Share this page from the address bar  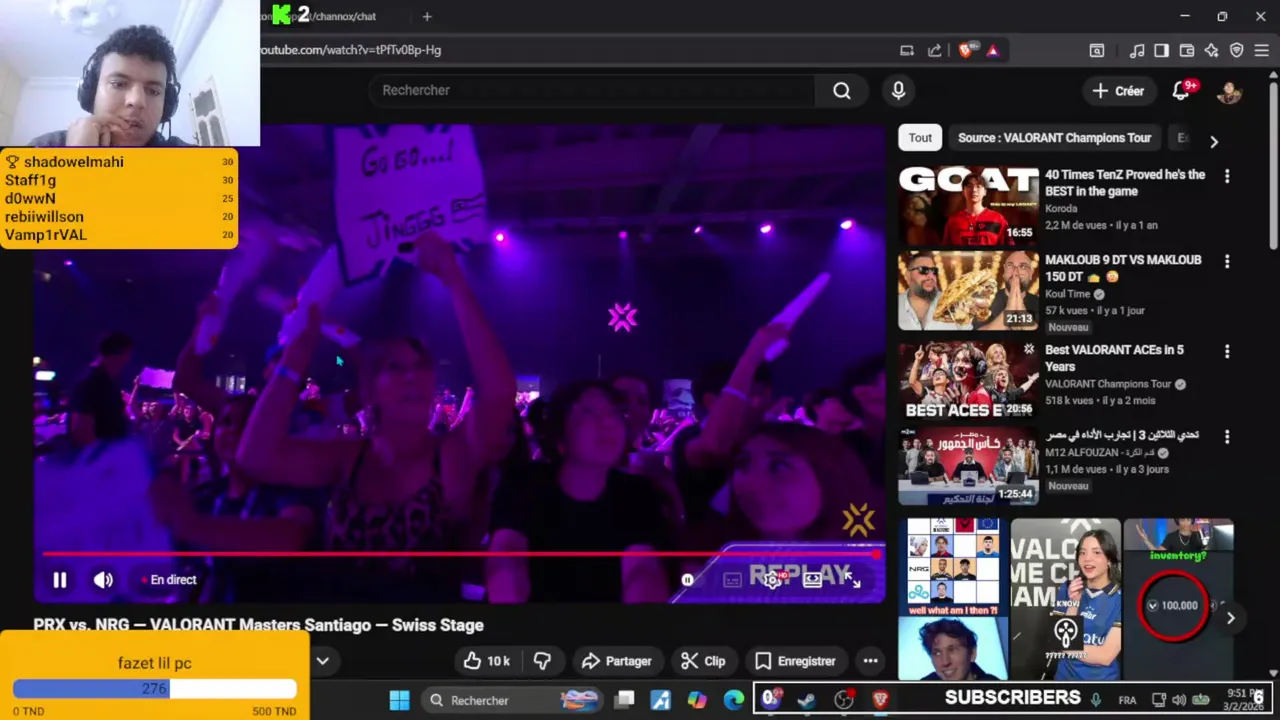[x=934, y=50]
